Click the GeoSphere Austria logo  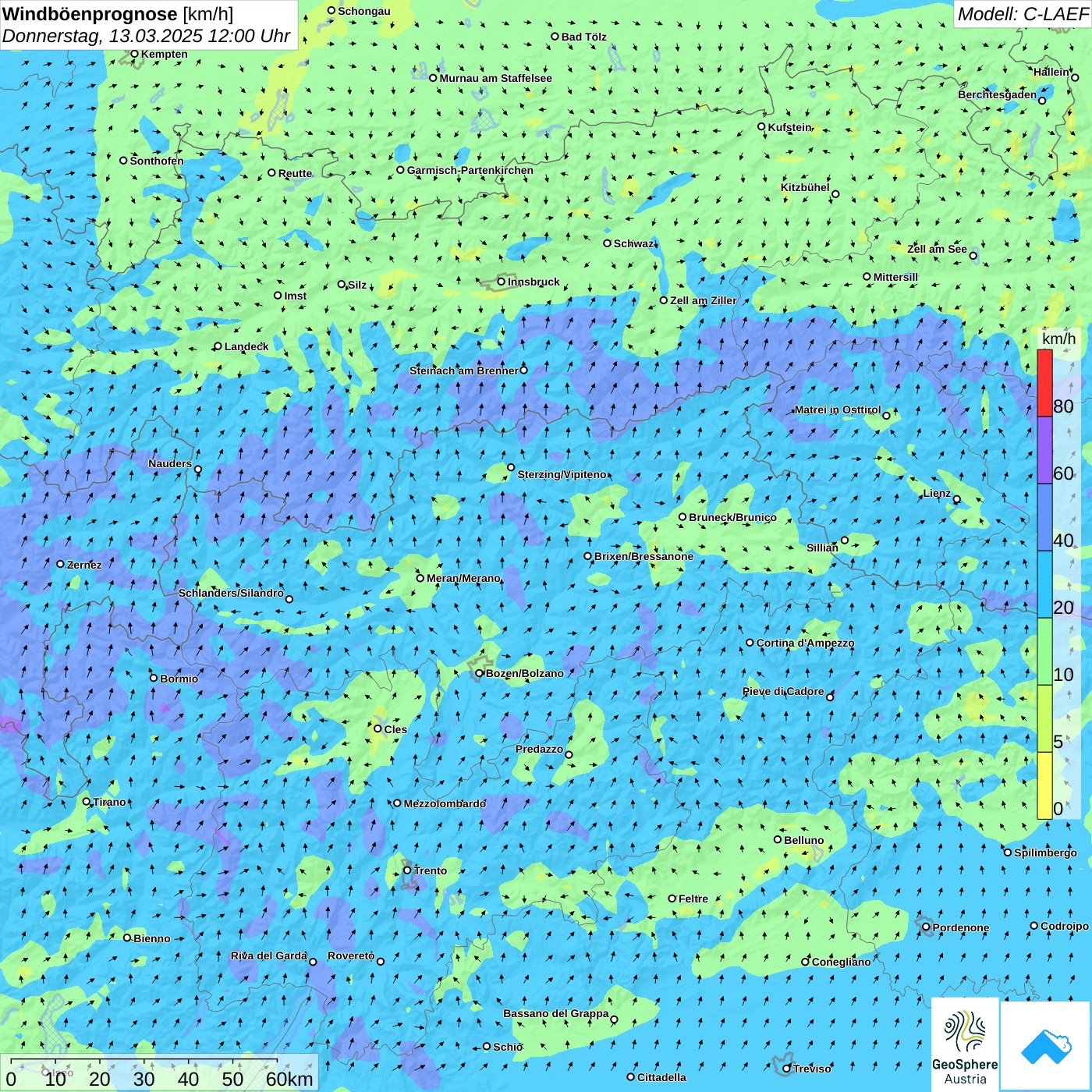click(965, 1045)
